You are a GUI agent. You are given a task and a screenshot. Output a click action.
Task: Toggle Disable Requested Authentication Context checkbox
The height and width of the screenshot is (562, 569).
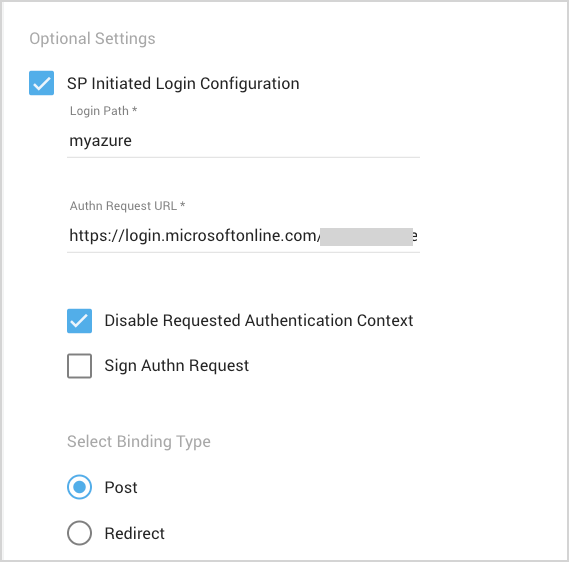(79, 321)
